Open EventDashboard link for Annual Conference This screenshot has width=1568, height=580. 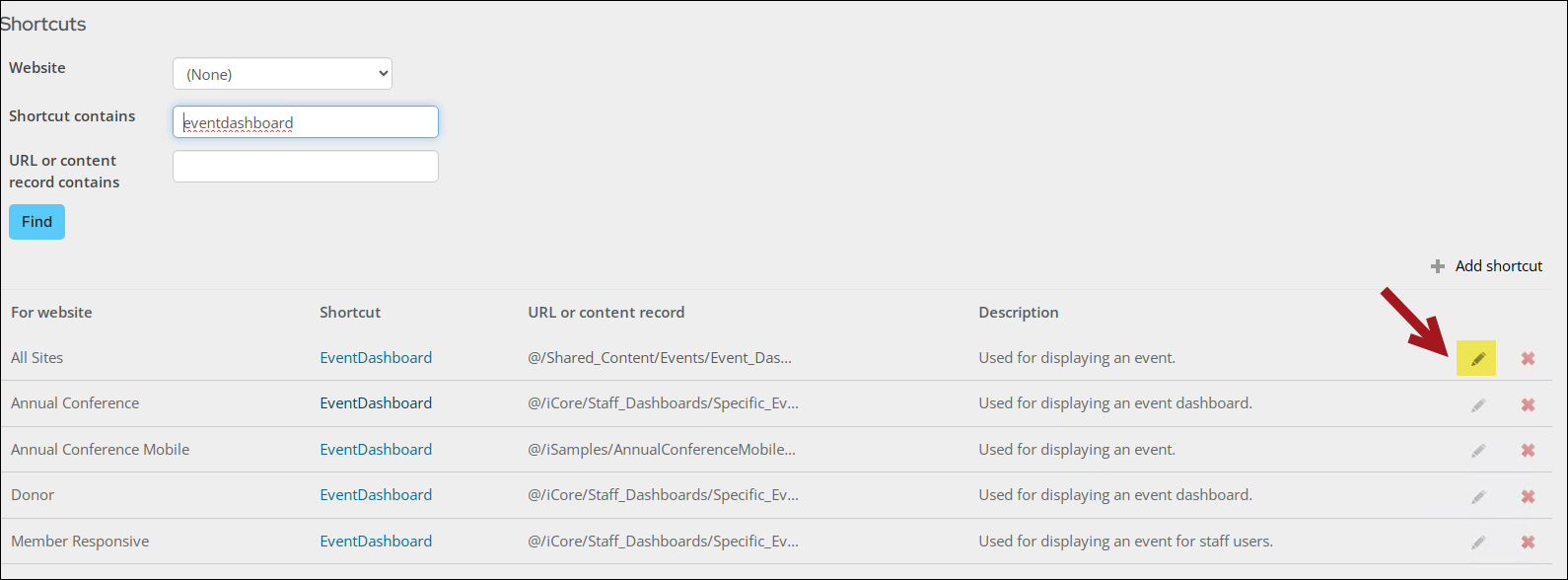[x=376, y=403]
